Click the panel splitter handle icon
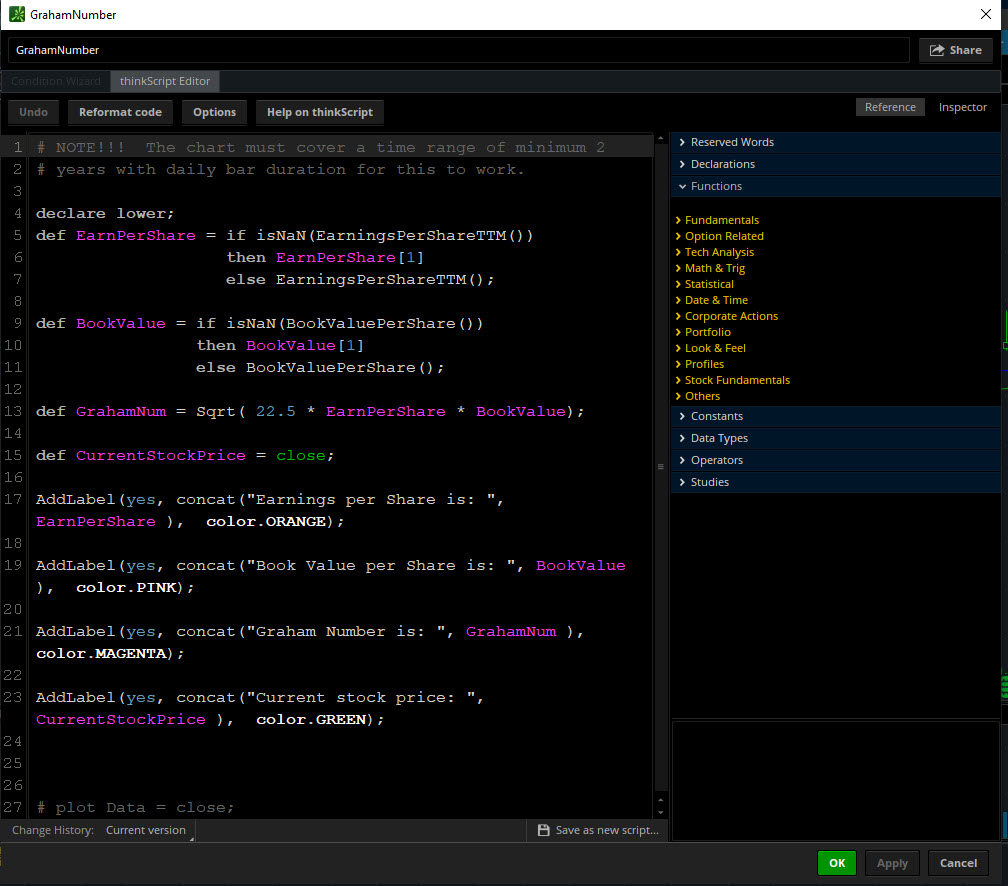 point(659,467)
